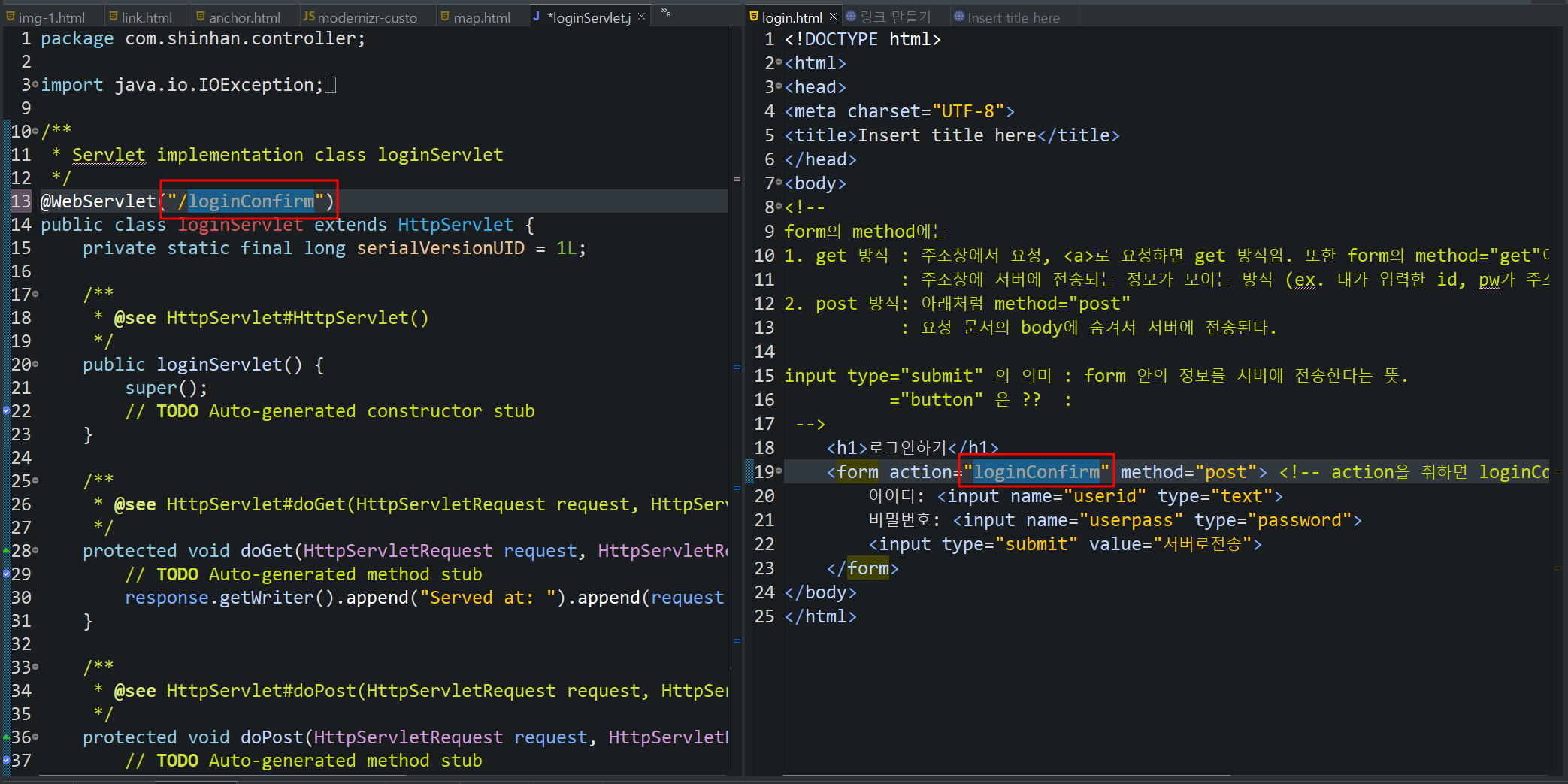Click the <h1>로그인하기</h1> heading line

[x=913, y=448]
